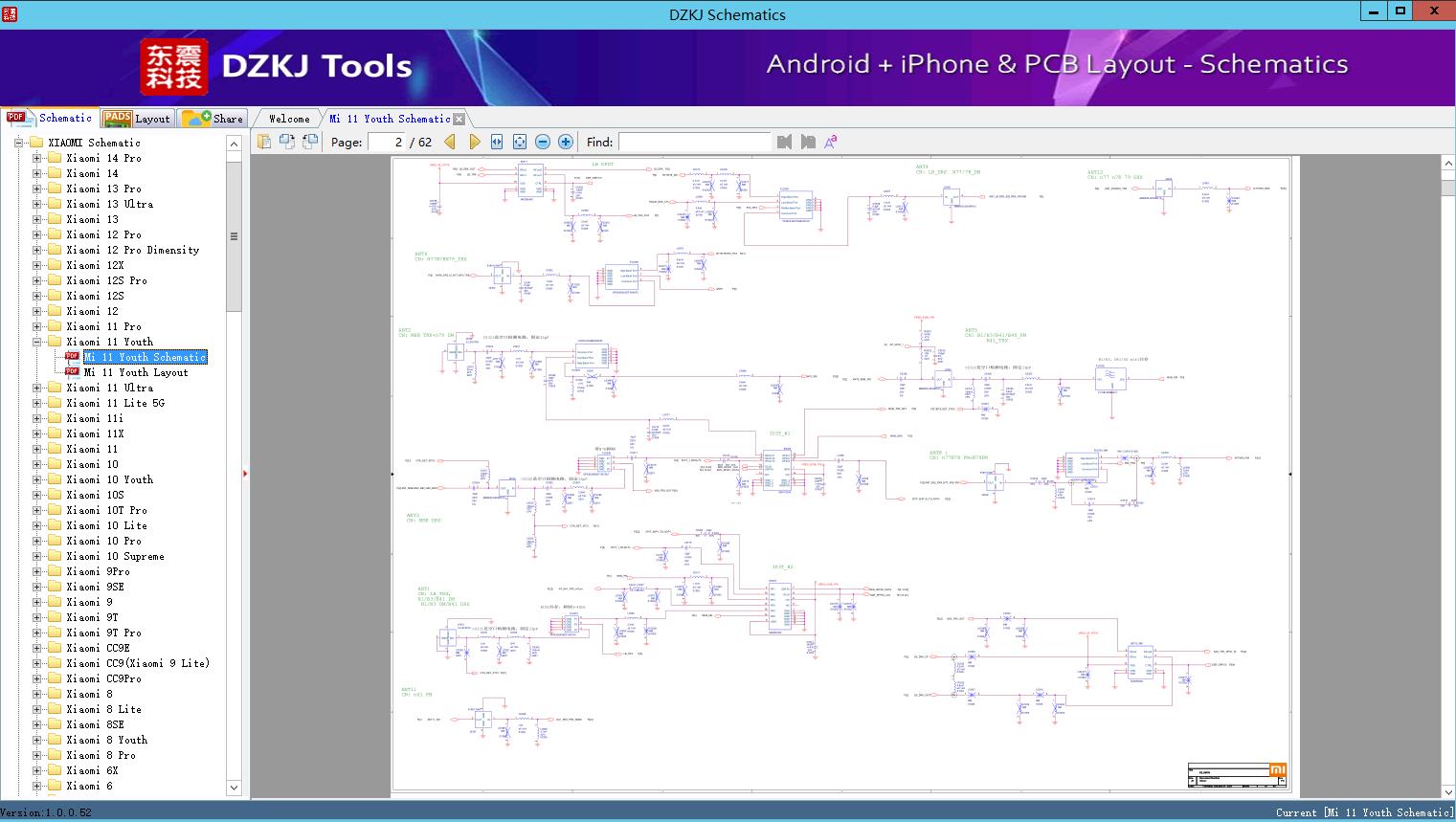Screen dimensions: 1456x822
Task: Zoom out with minus icon
Action: [x=543, y=142]
